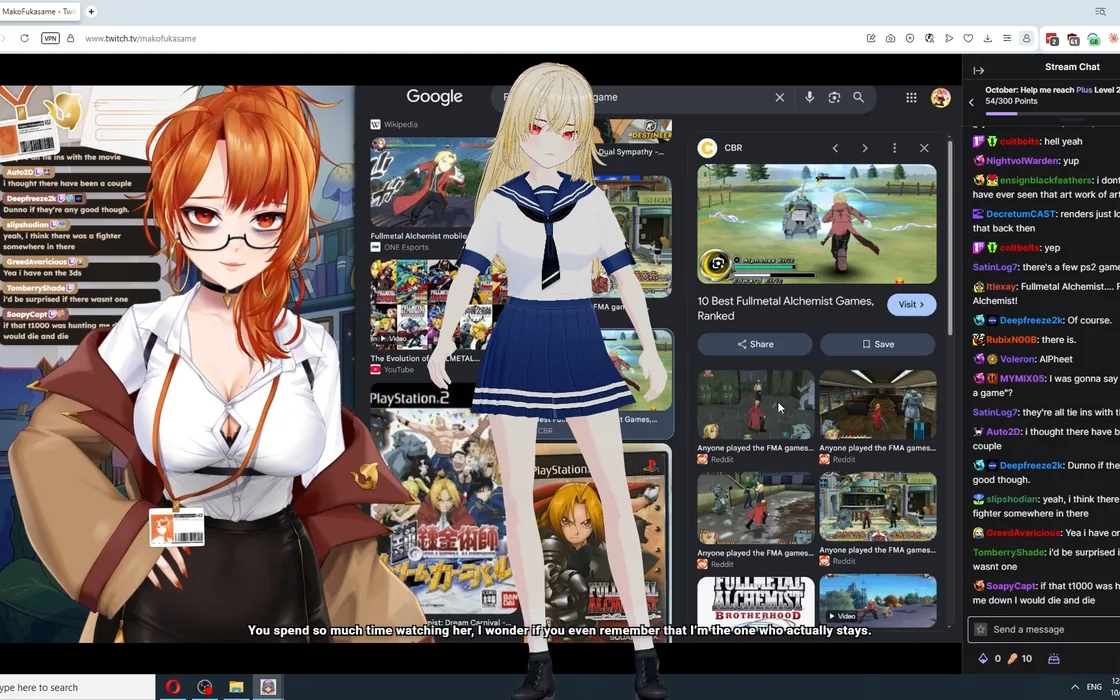Open the Fullmetal Alchemist Brotherhood logo thumbnail
The height and width of the screenshot is (700, 1120).
(x=756, y=601)
